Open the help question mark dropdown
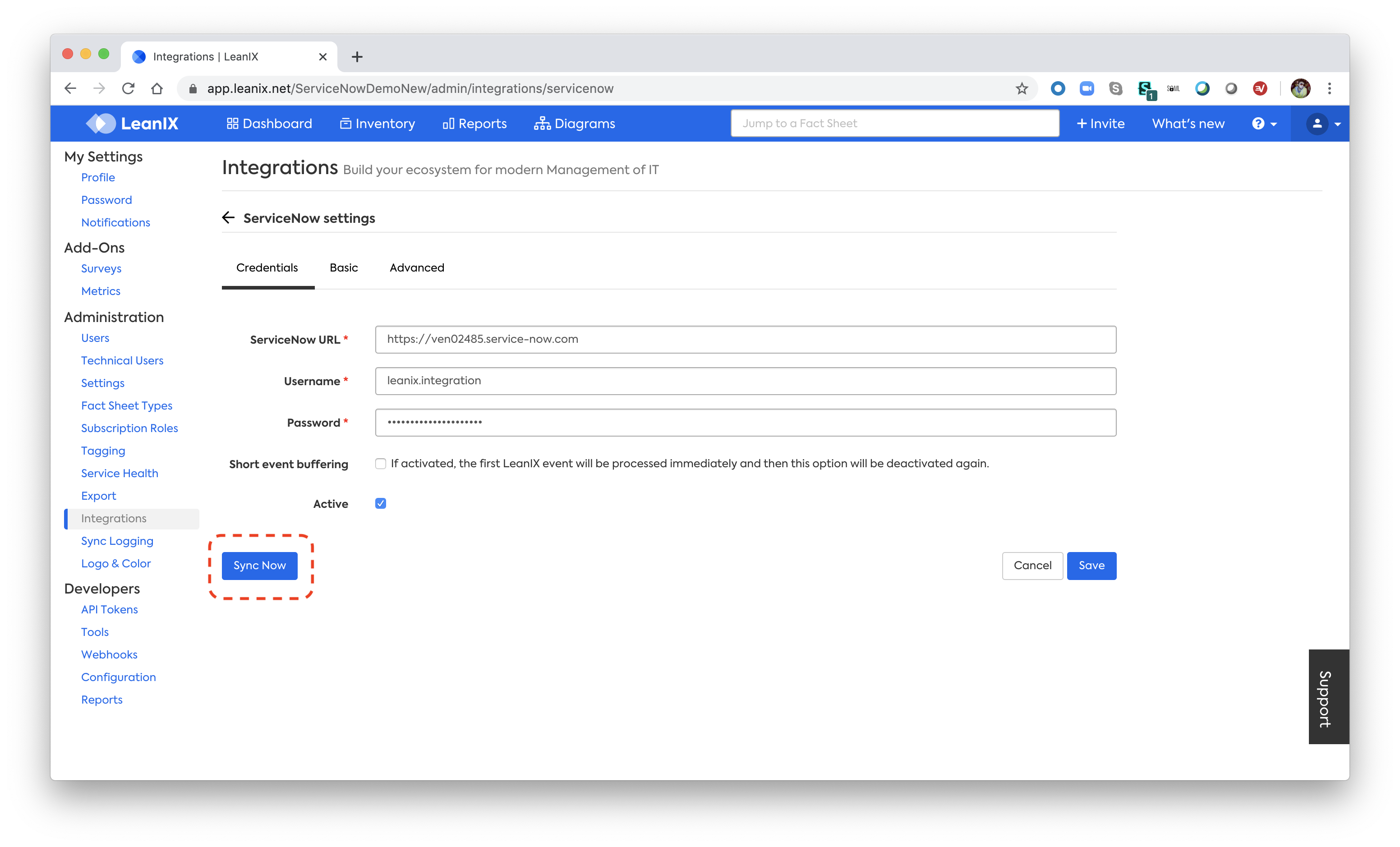The width and height of the screenshot is (1400, 847). pyautogui.click(x=1265, y=124)
